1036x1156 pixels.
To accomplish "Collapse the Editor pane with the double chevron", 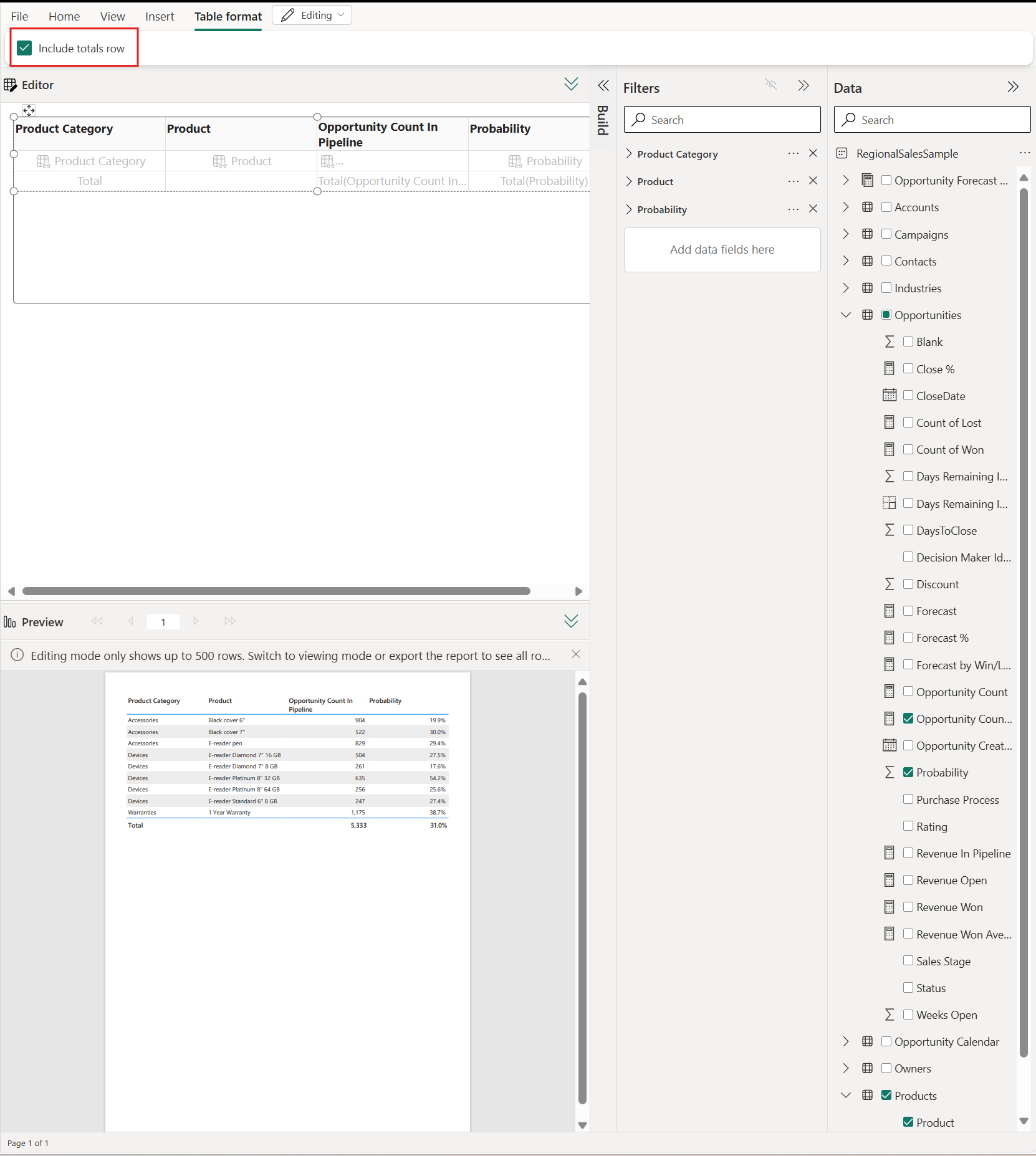I will click(x=570, y=84).
